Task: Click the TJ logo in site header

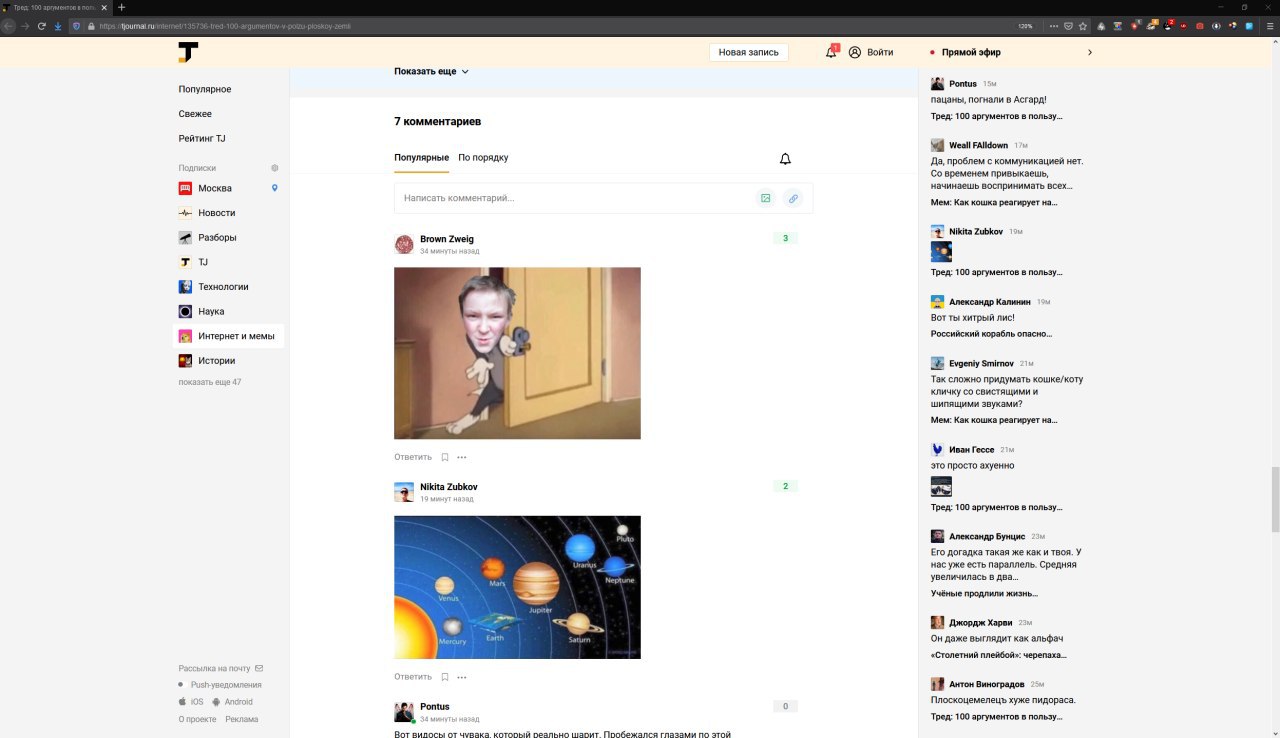Action: point(188,53)
